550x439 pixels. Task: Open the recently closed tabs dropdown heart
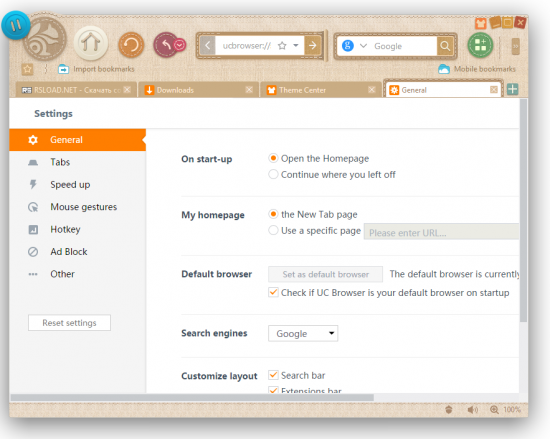180,45
